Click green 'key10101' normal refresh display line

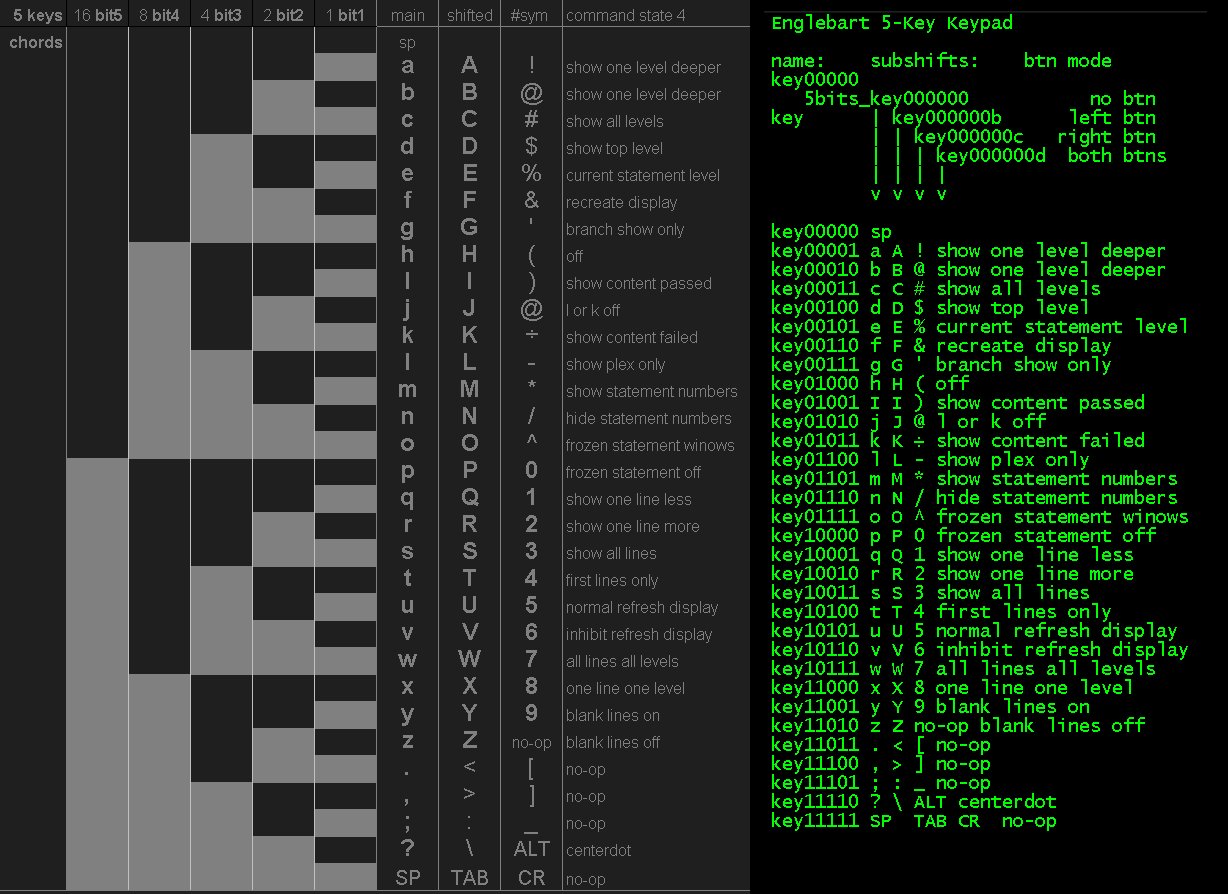click(974, 631)
